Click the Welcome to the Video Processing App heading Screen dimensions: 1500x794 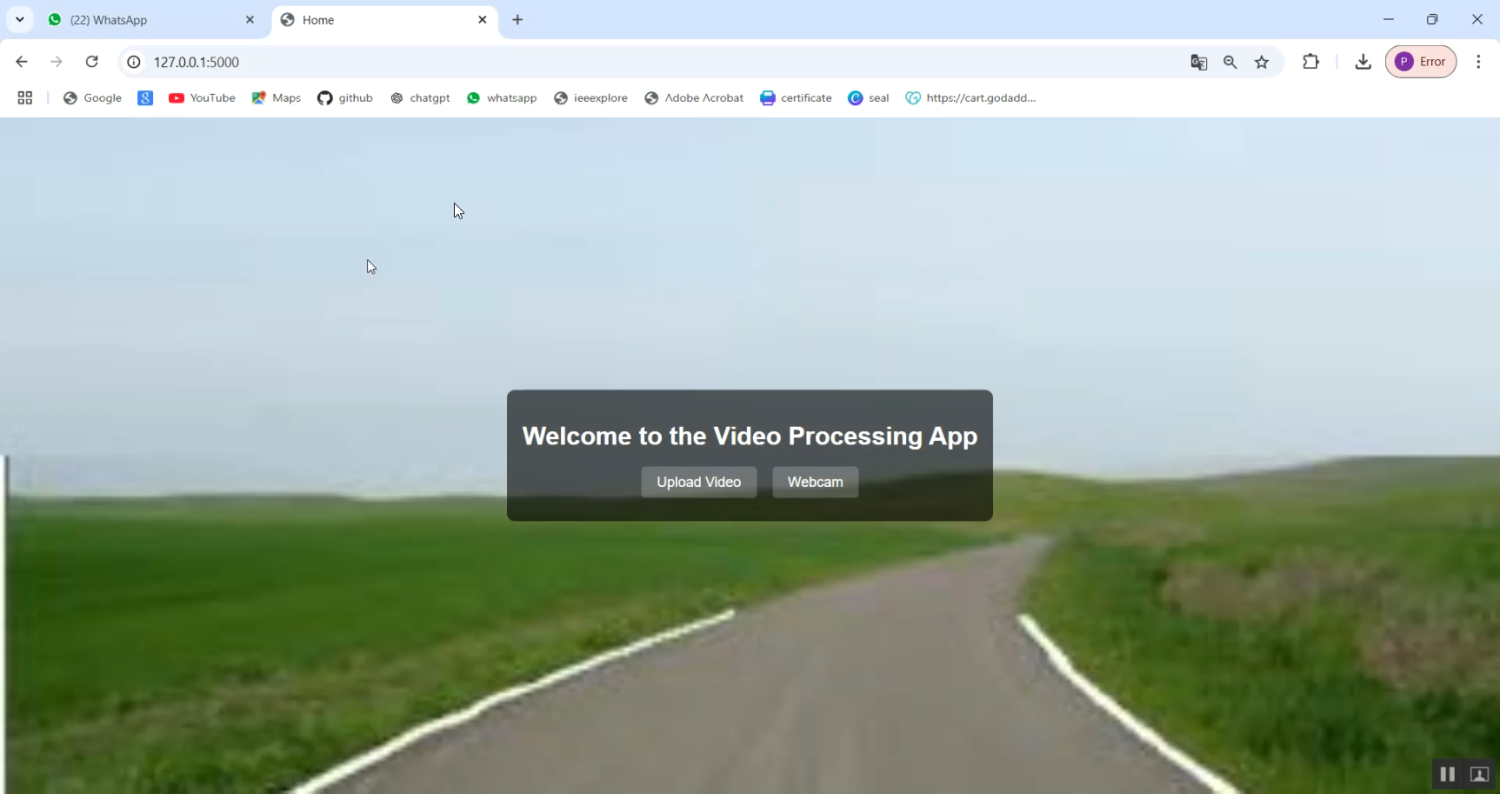pos(750,436)
